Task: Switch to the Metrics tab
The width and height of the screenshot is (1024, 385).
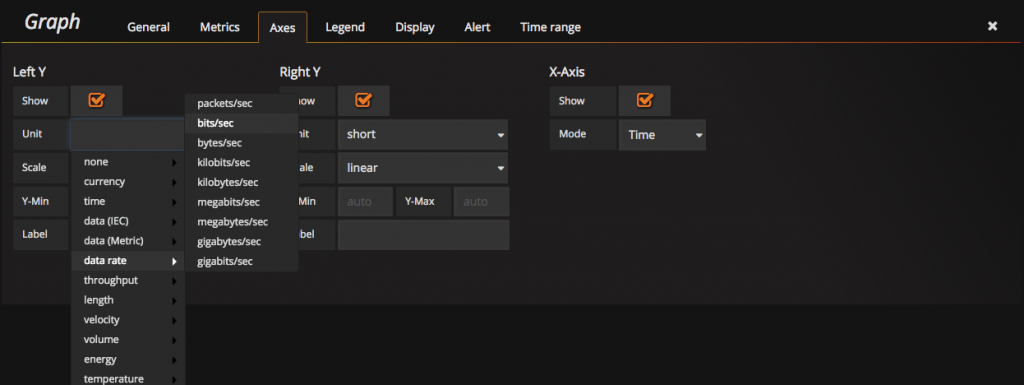Action: (x=219, y=27)
